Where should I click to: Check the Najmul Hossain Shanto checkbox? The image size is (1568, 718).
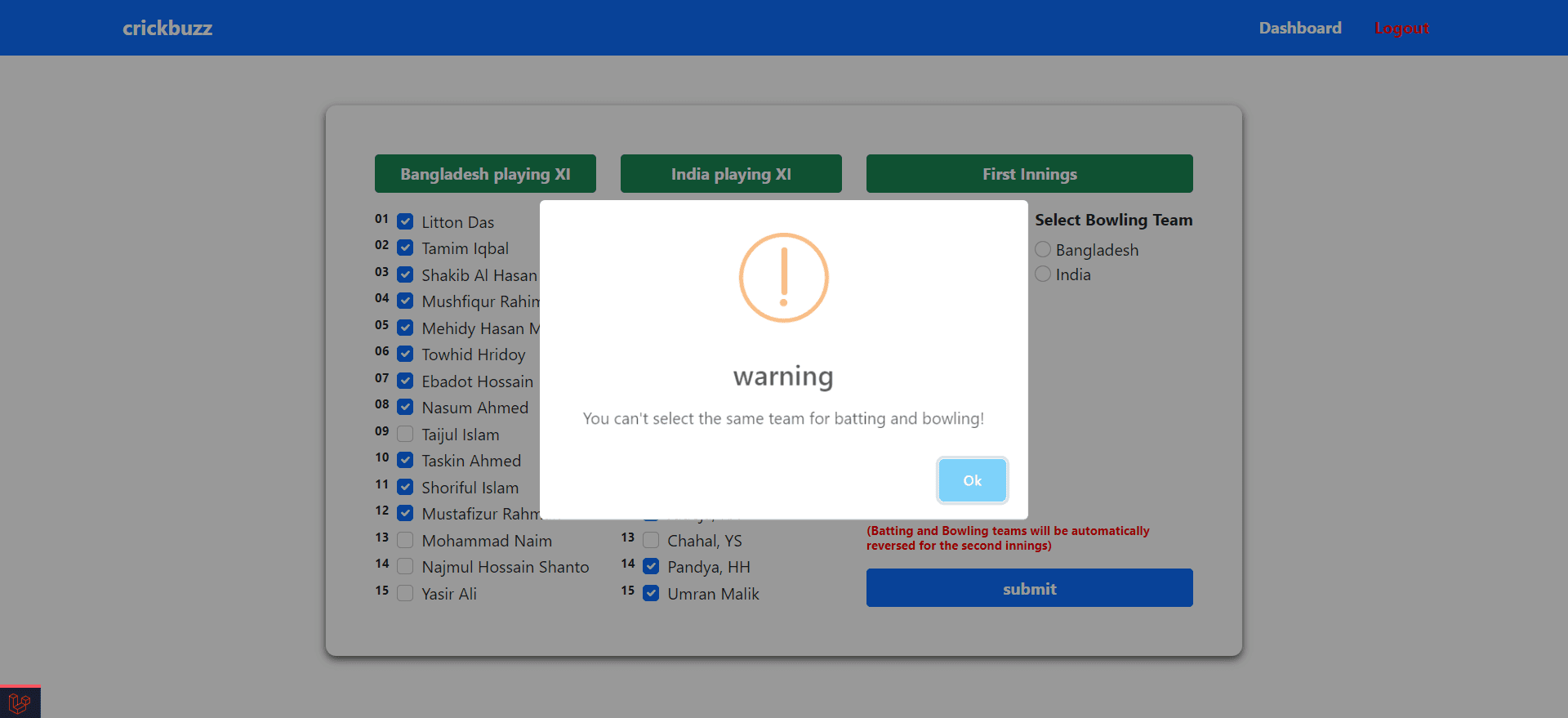(x=405, y=566)
